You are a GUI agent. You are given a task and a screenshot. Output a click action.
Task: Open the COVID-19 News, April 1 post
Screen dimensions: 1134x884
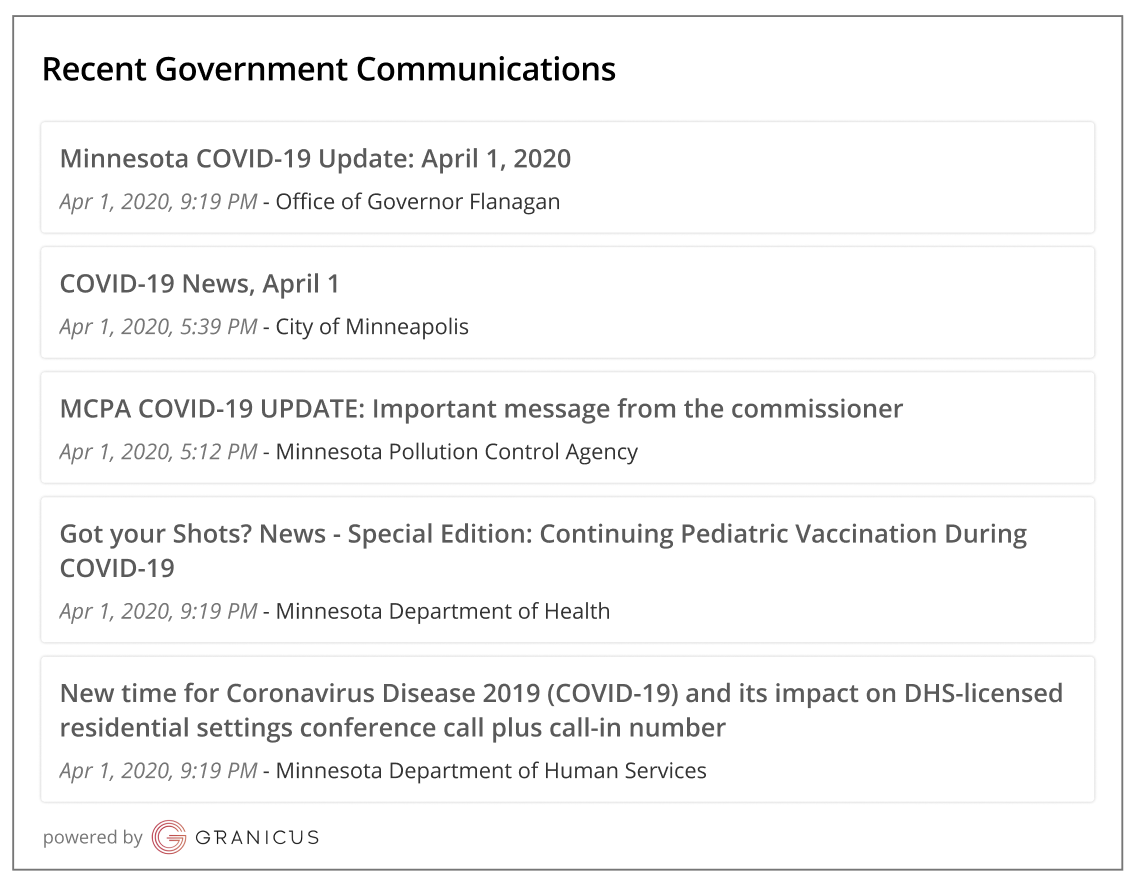(200, 283)
